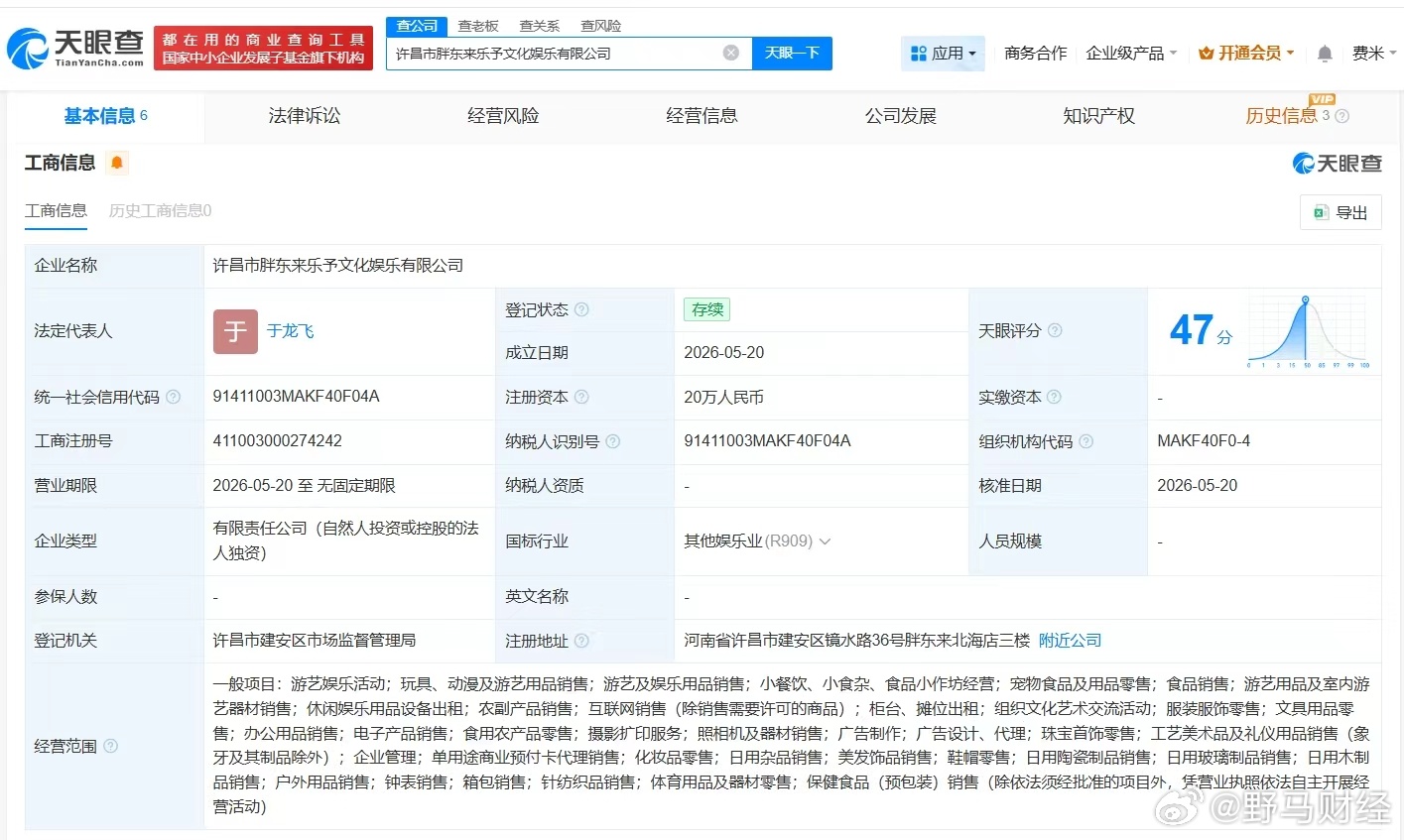
Task: Expand the 费米 user account menu
Action: coord(1374,54)
